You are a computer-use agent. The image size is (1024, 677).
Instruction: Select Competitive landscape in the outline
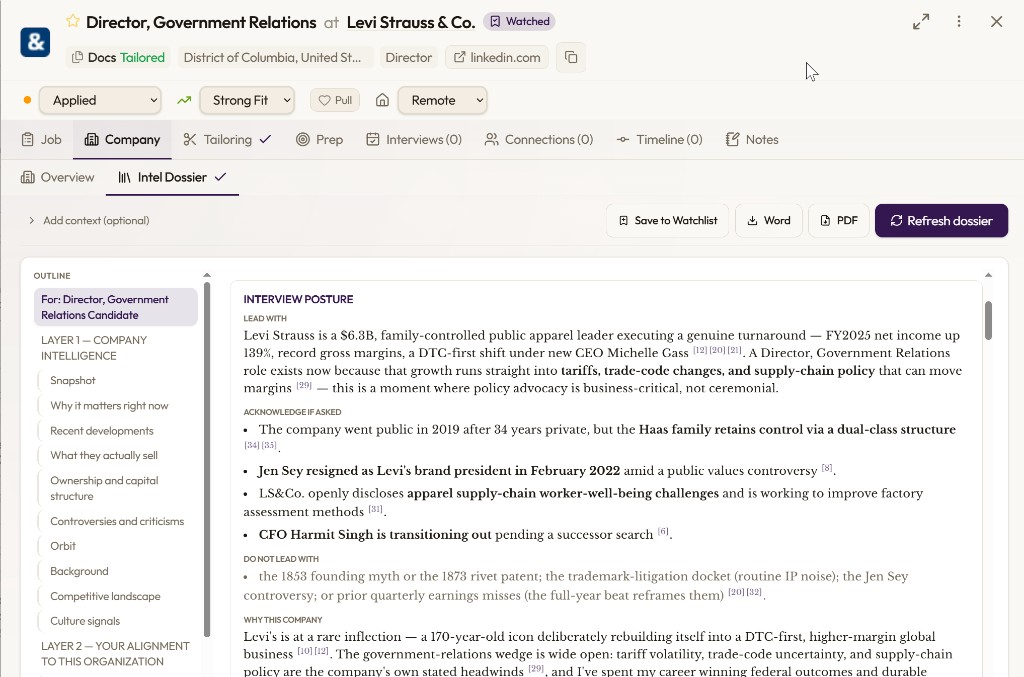[x=105, y=596]
